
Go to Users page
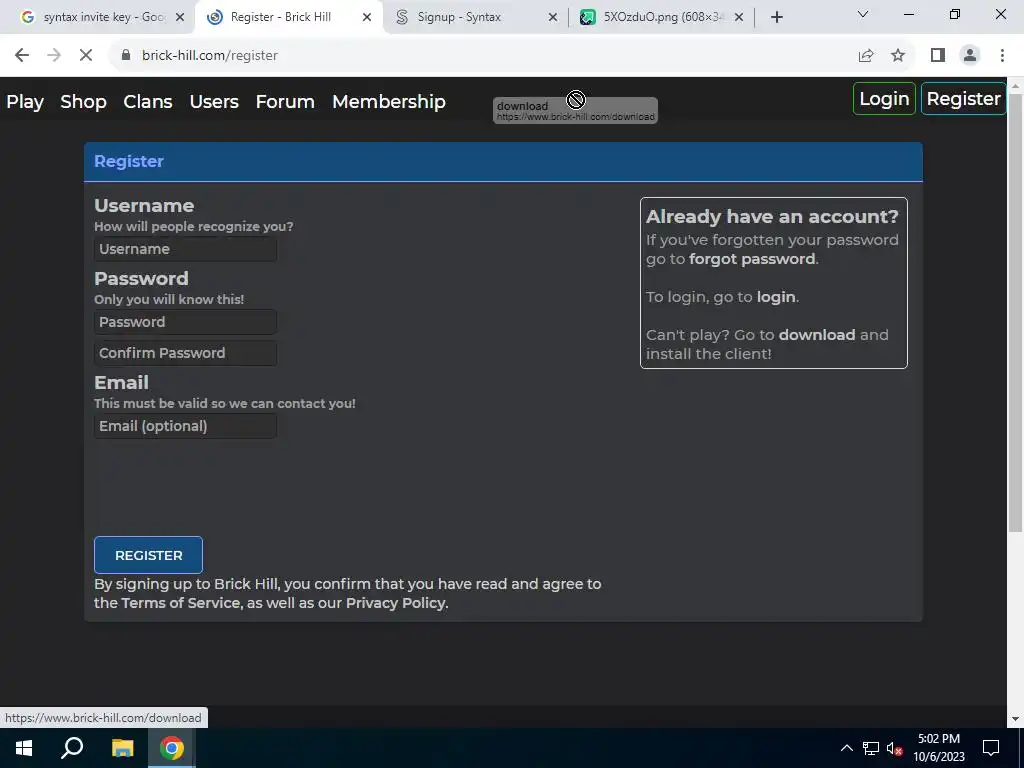[x=214, y=102]
